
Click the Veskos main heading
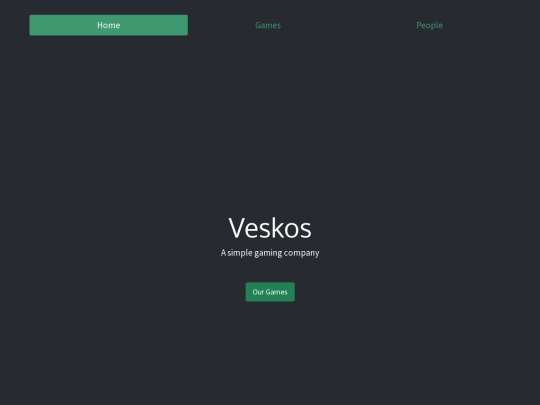(270, 228)
